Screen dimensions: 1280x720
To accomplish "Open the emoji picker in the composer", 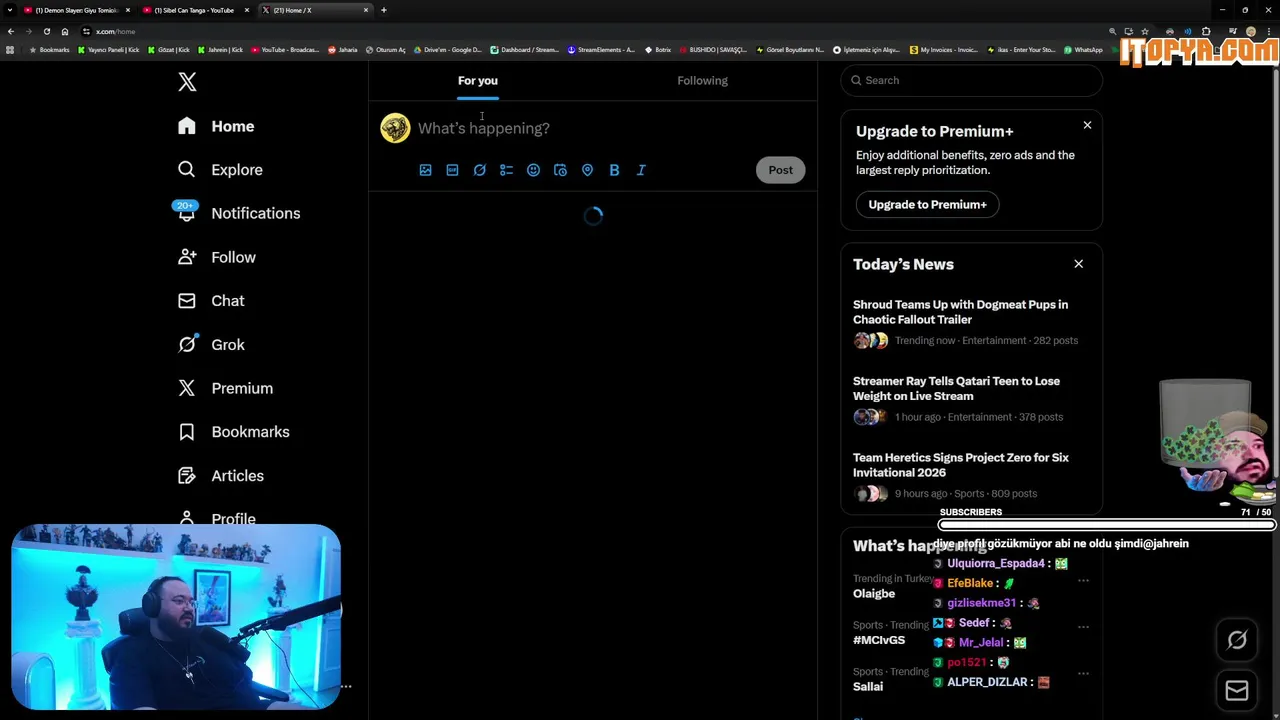I will point(533,170).
